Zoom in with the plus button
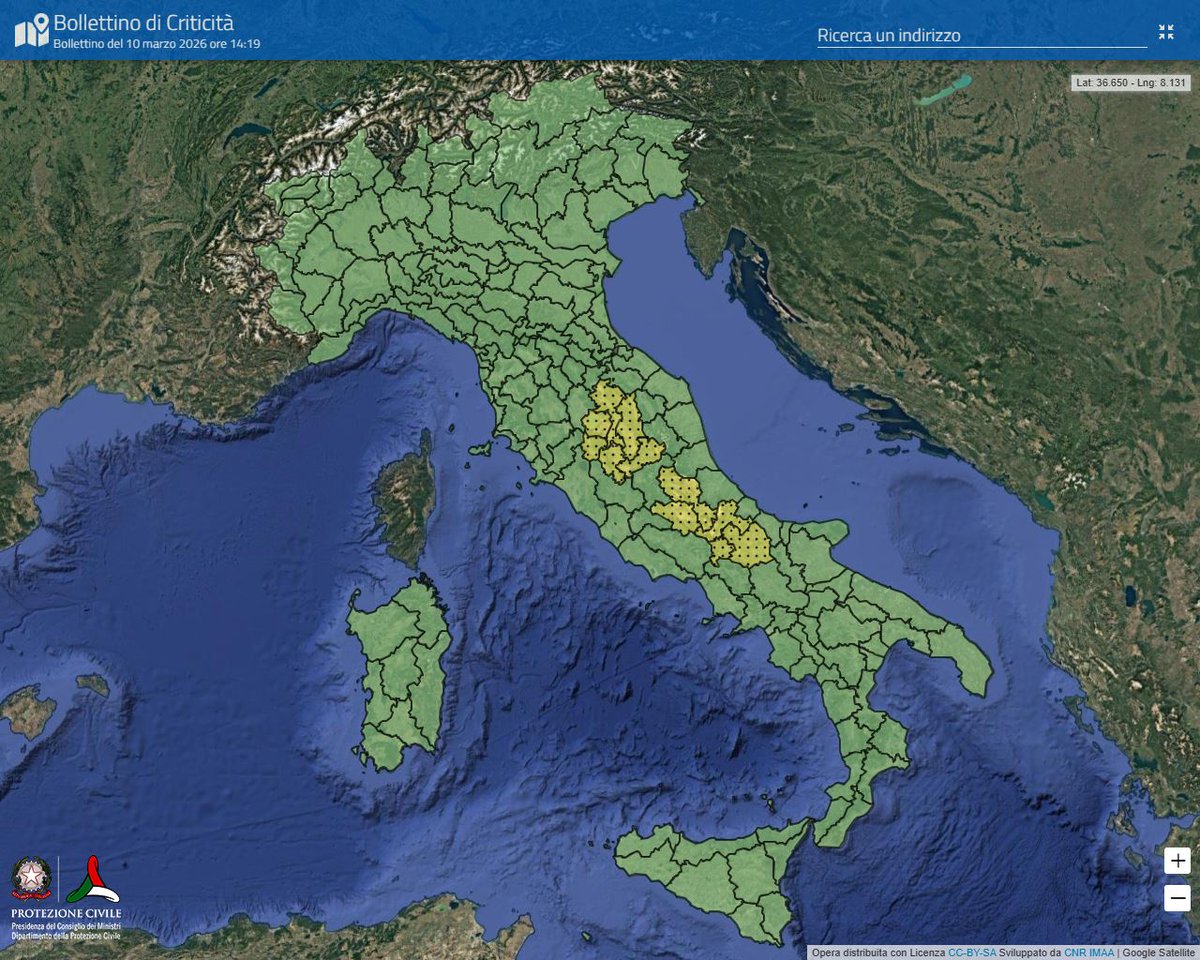Image resolution: width=1200 pixels, height=960 pixels. coord(1177,861)
